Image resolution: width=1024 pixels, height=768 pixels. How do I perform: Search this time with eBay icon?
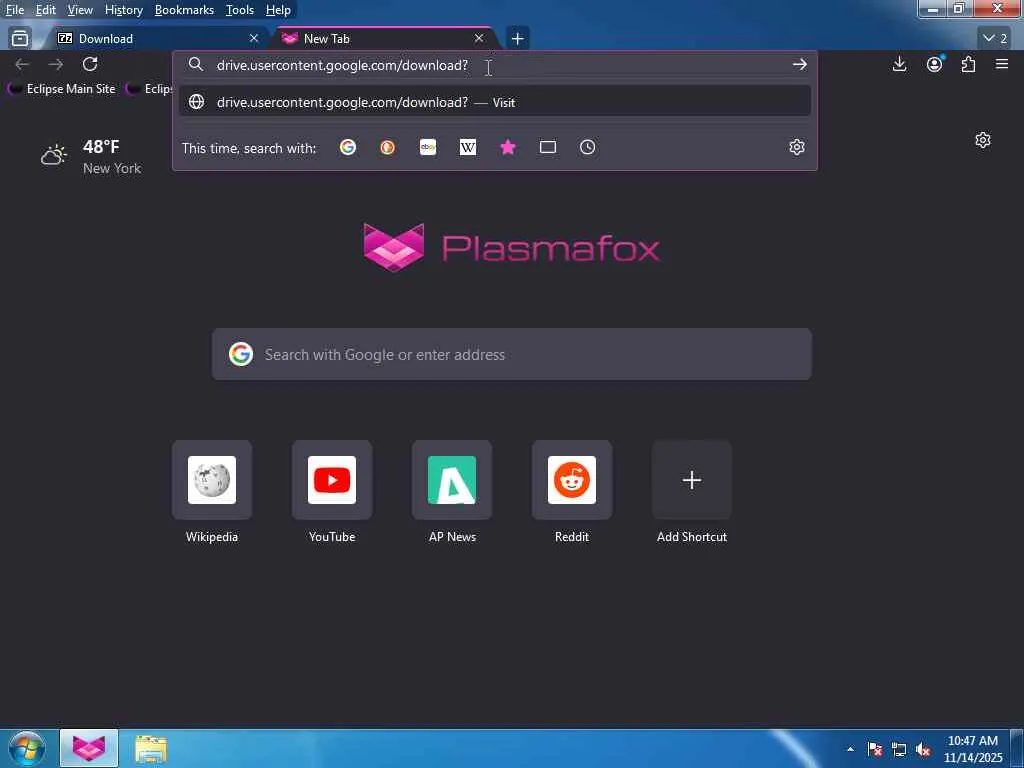pos(428,148)
